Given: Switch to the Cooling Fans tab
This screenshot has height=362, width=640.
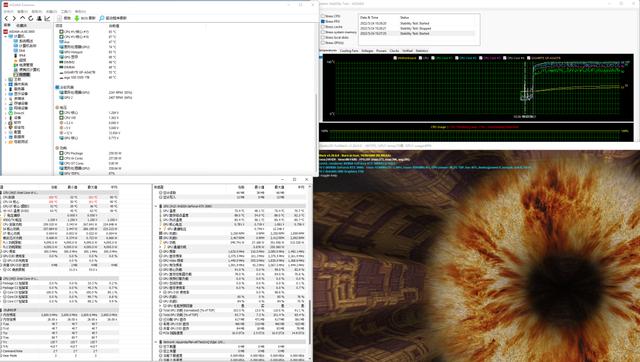Looking at the screenshot, I should pos(349,51).
